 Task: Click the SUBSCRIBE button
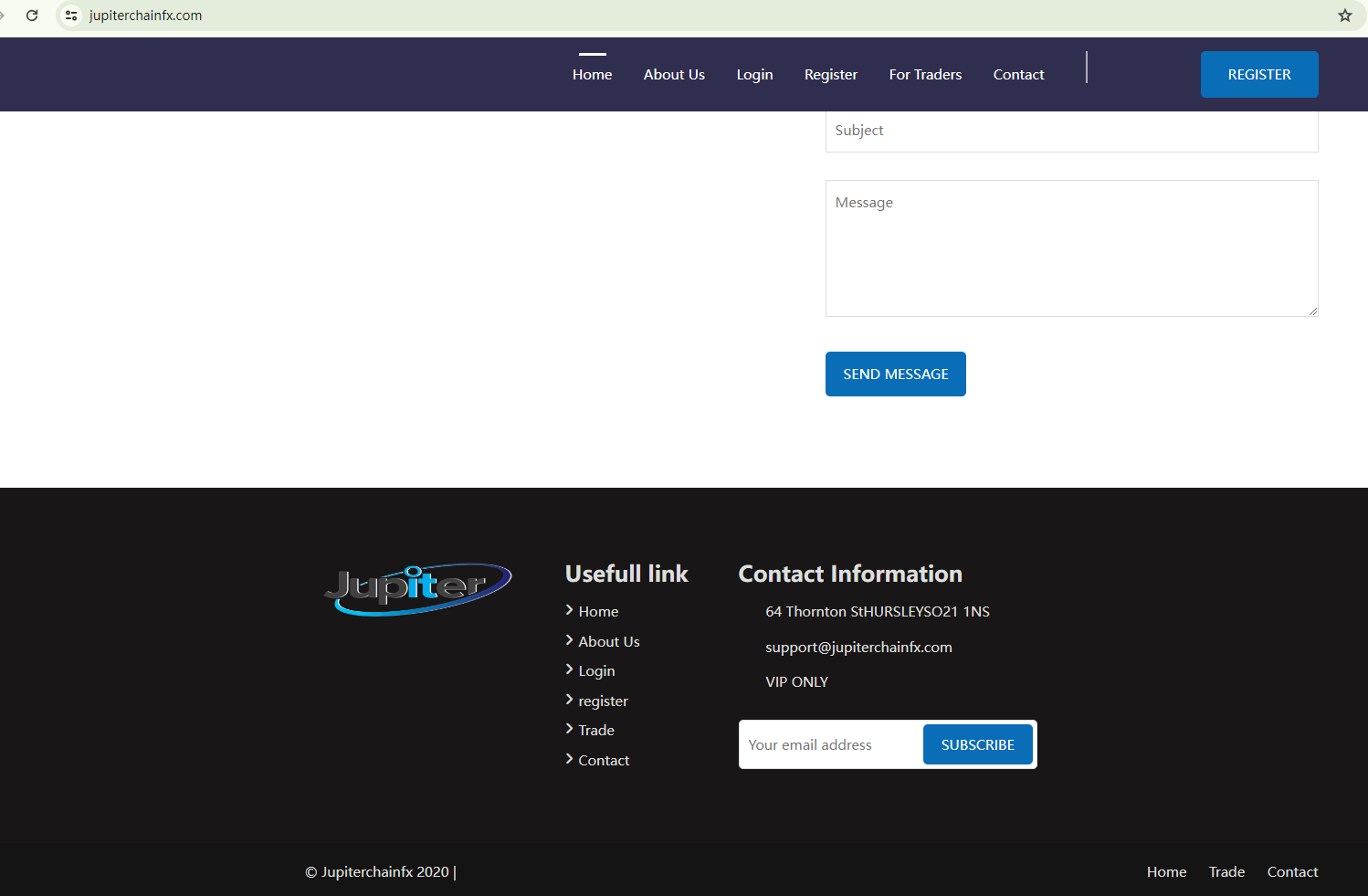tap(978, 745)
